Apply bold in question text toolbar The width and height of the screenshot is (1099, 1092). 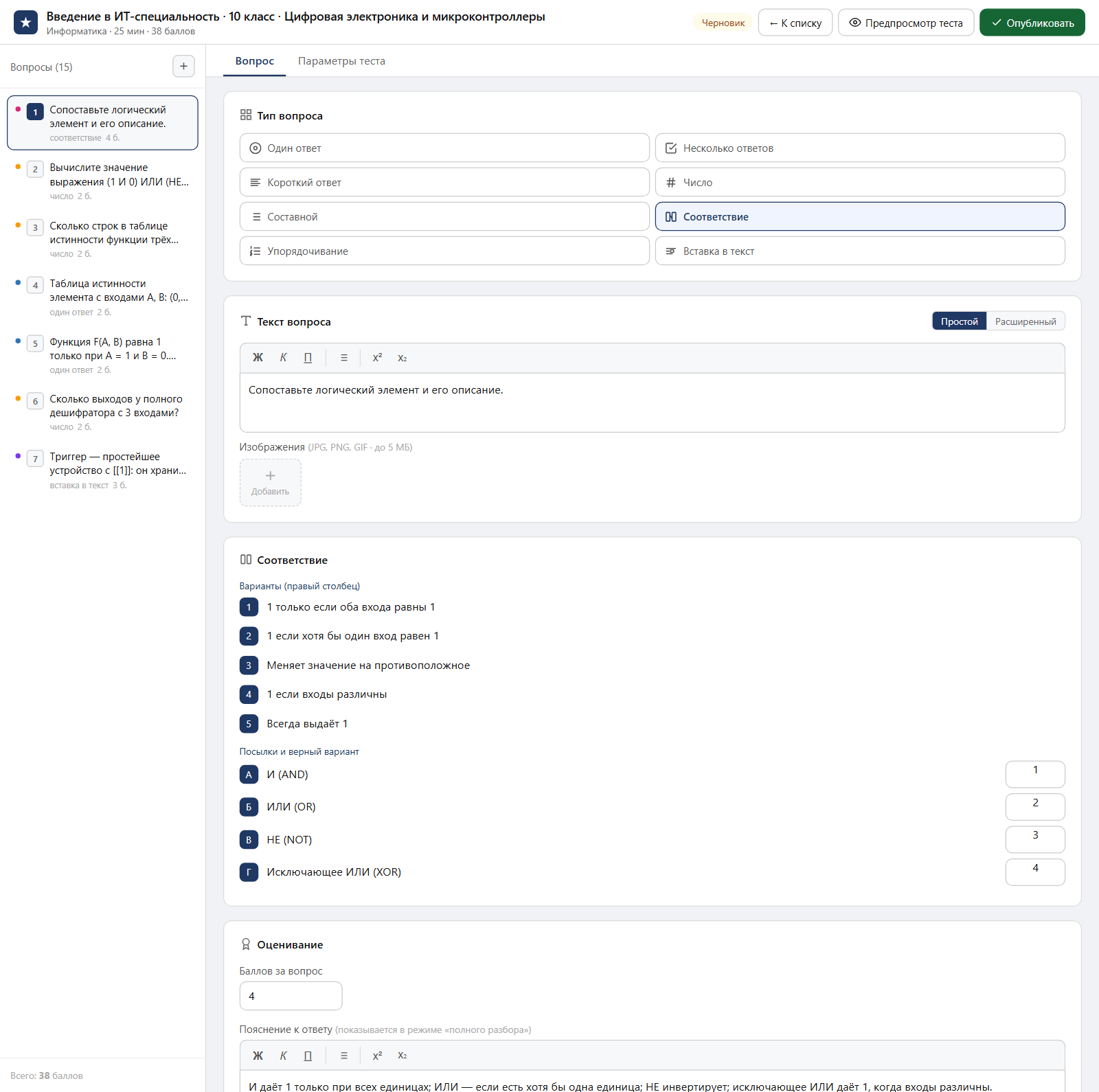(x=258, y=358)
